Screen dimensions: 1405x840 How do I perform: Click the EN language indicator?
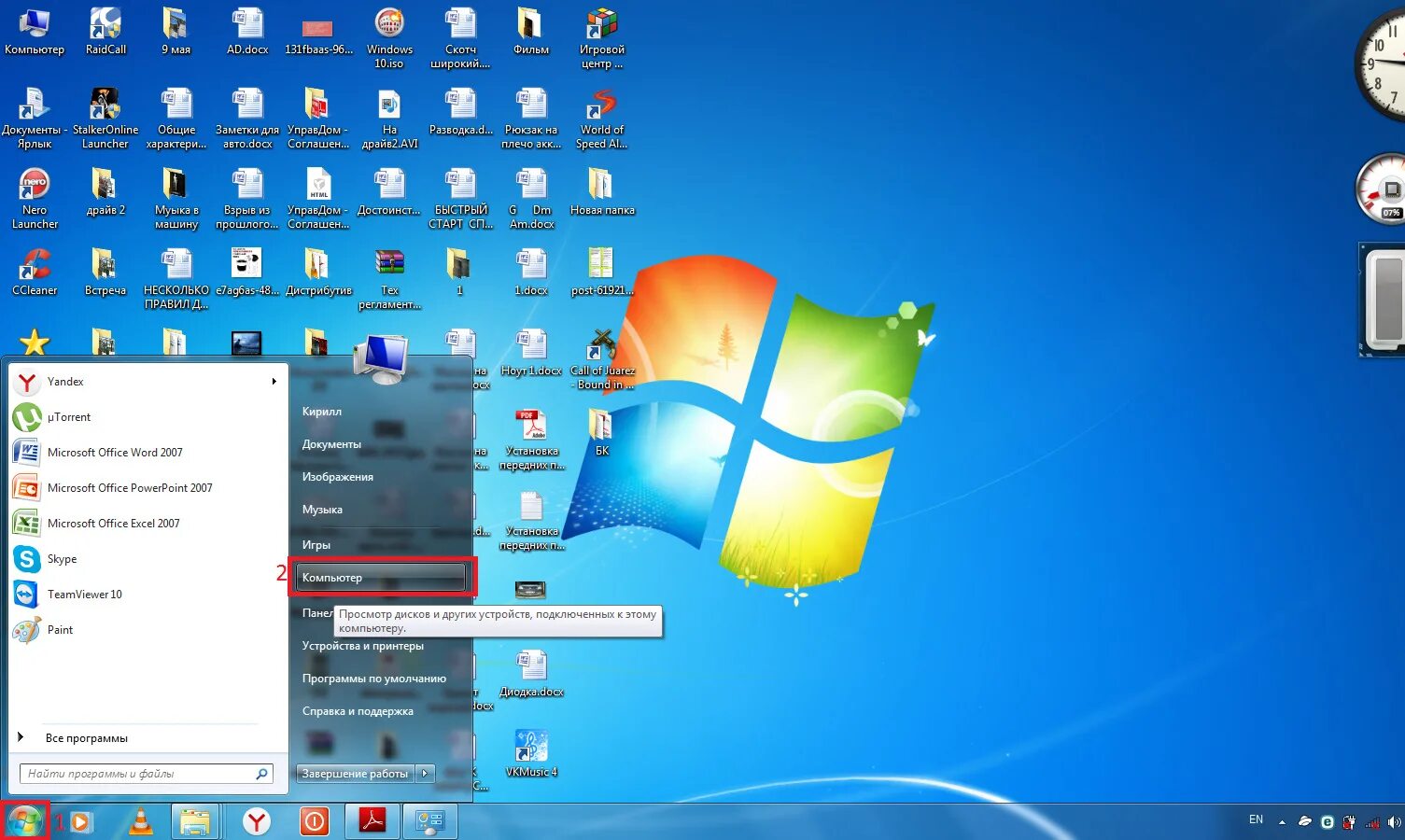click(x=1256, y=819)
